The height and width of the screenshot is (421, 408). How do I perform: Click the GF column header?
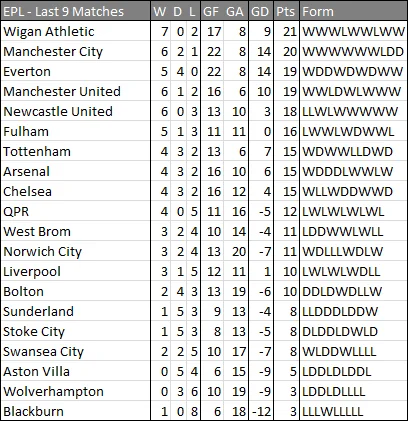click(x=212, y=12)
